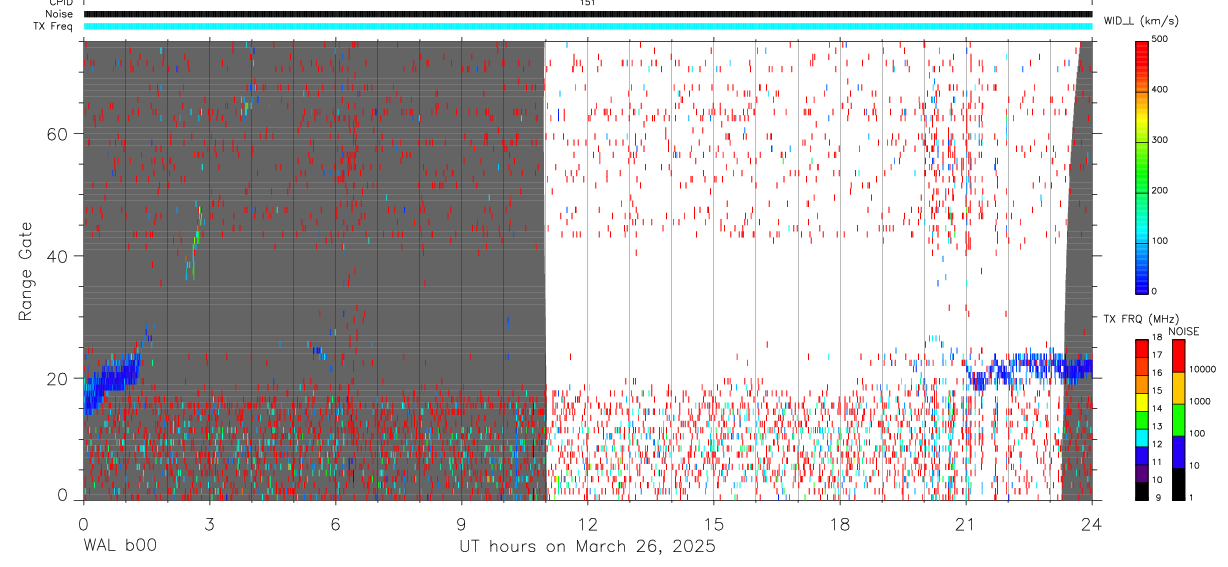
Task: Click the '151' CPID value at top
Action: [587, 3]
